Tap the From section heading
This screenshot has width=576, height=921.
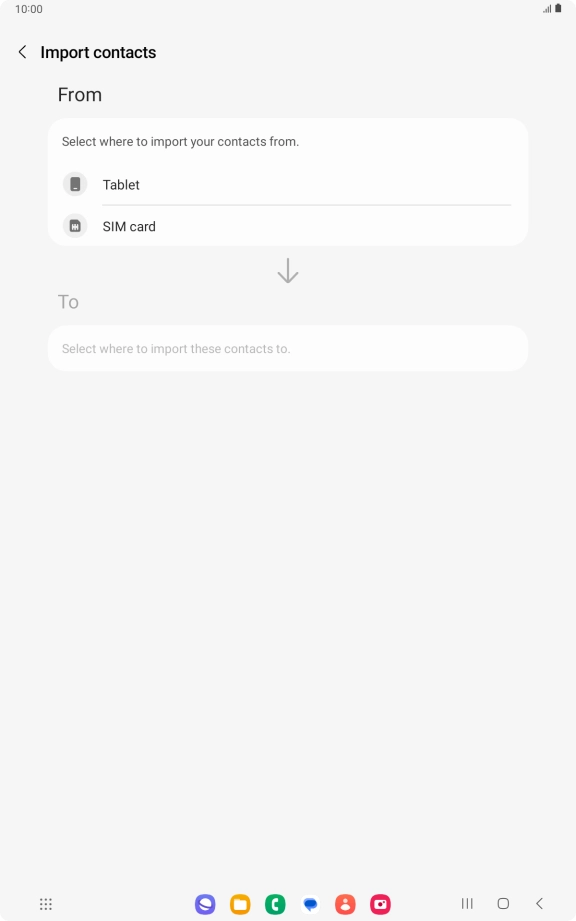80,95
